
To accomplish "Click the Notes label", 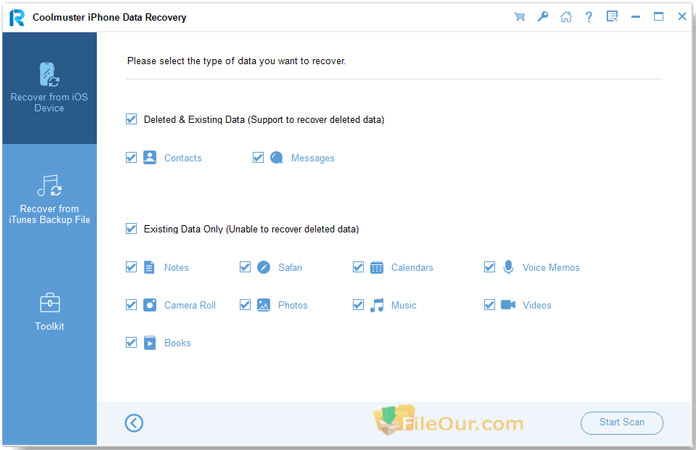I will pos(176,268).
